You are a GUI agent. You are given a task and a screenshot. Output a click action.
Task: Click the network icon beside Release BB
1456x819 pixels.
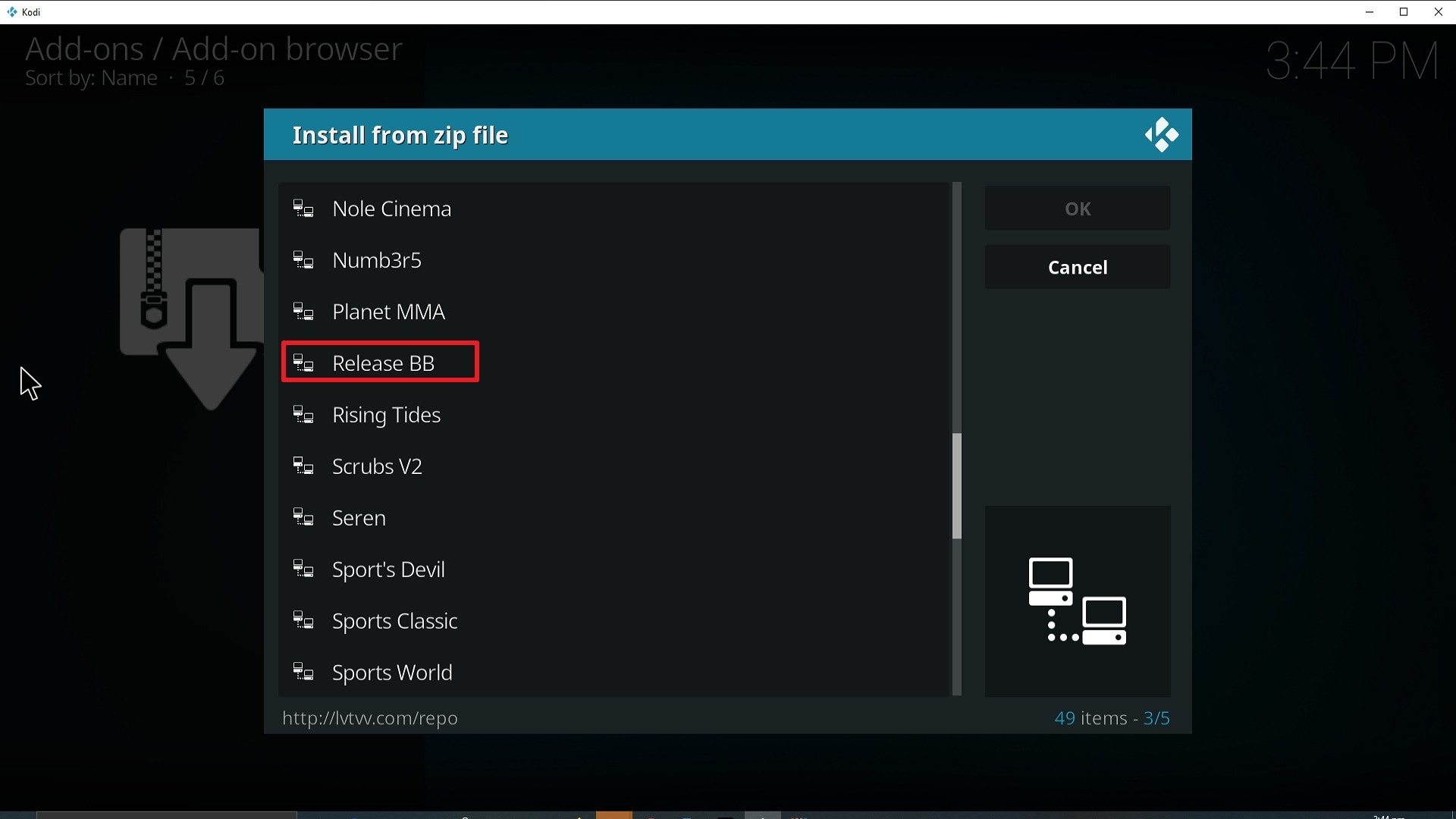point(304,363)
